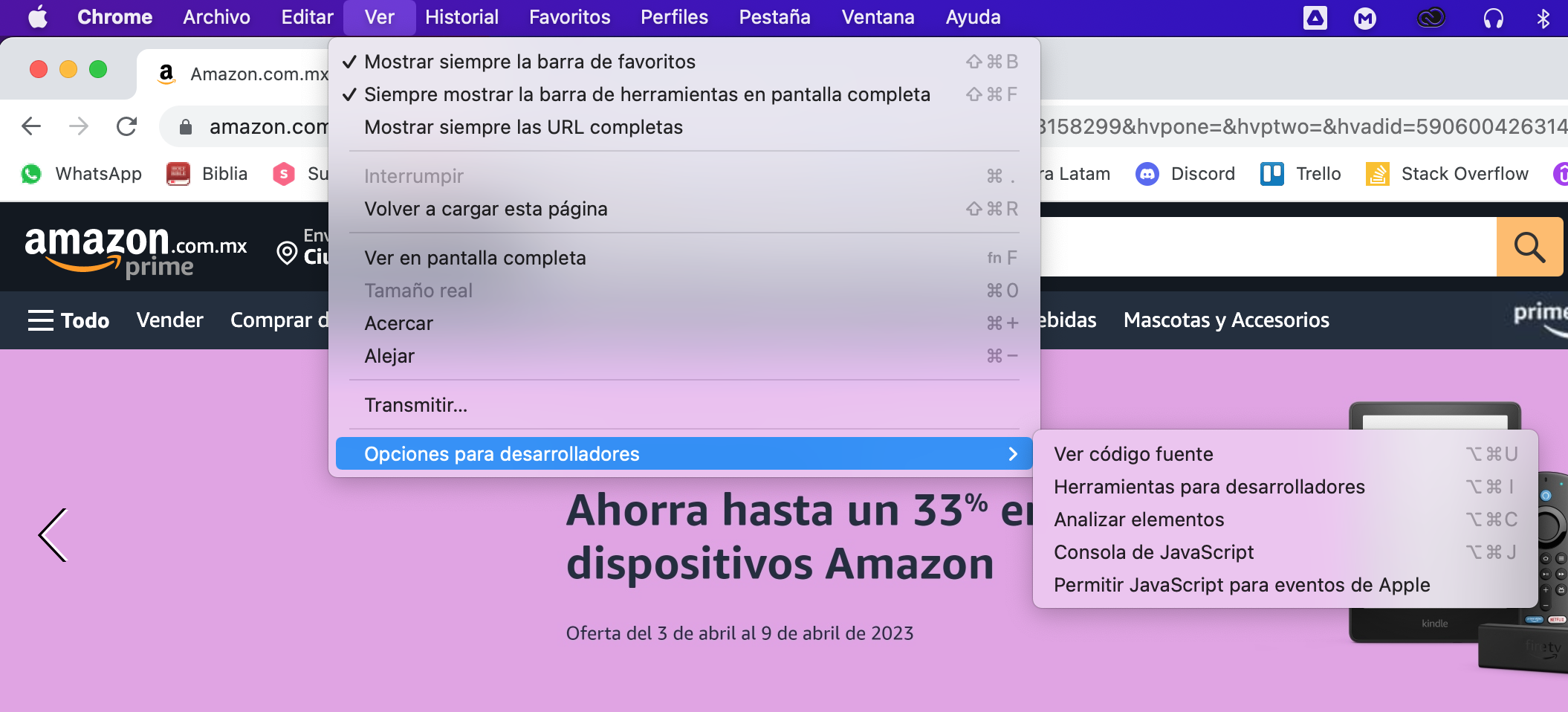Image resolution: width=1568 pixels, height=712 pixels.
Task: Open the Todo hamburger menu
Action: click(x=68, y=320)
